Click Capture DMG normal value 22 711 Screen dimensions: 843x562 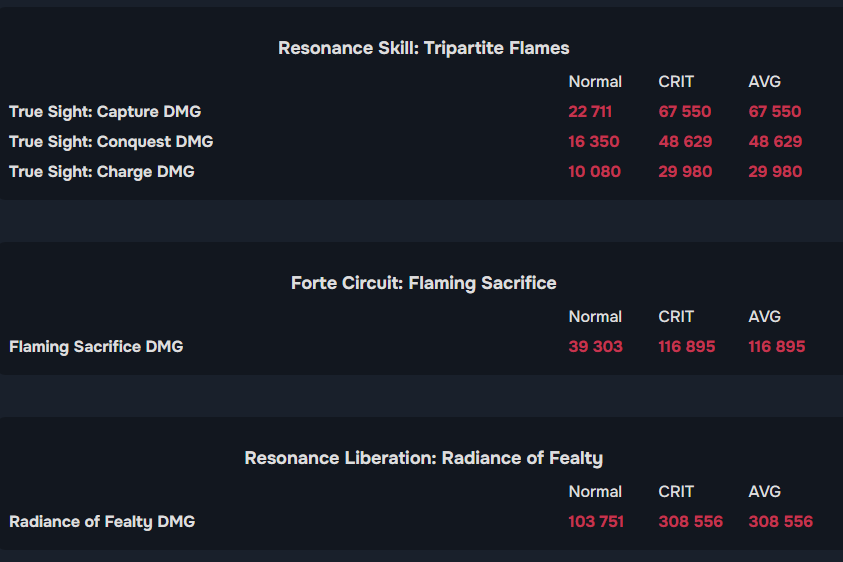[x=590, y=112]
